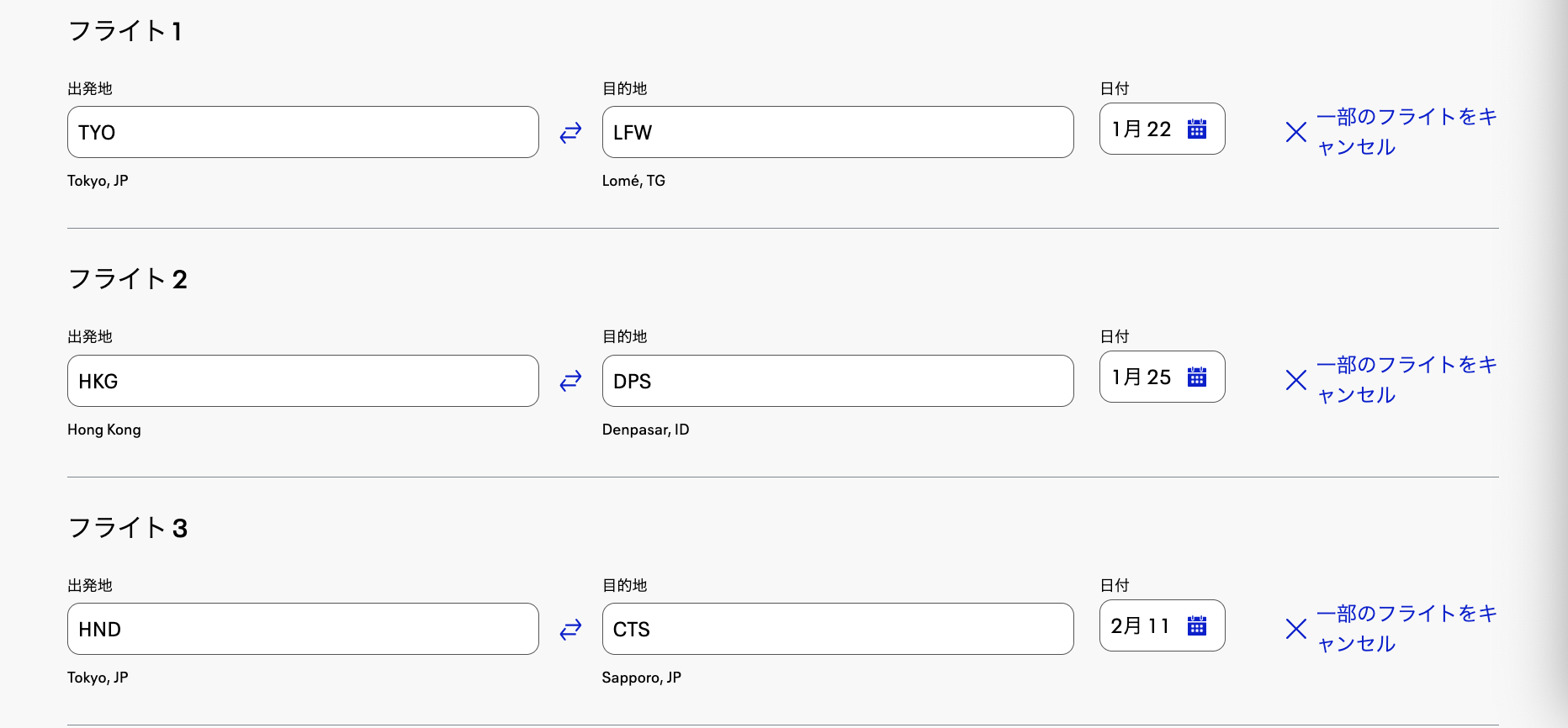Click the X icon to remove Flight 2
Viewport: 1568px width, 728px height.
(1295, 380)
